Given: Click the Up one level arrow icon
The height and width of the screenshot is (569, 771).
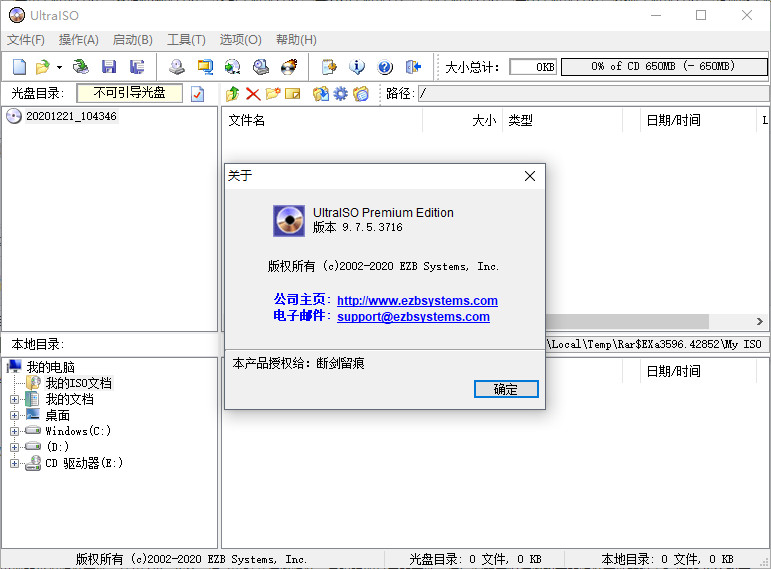Looking at the screenshot, I should 233,93.
